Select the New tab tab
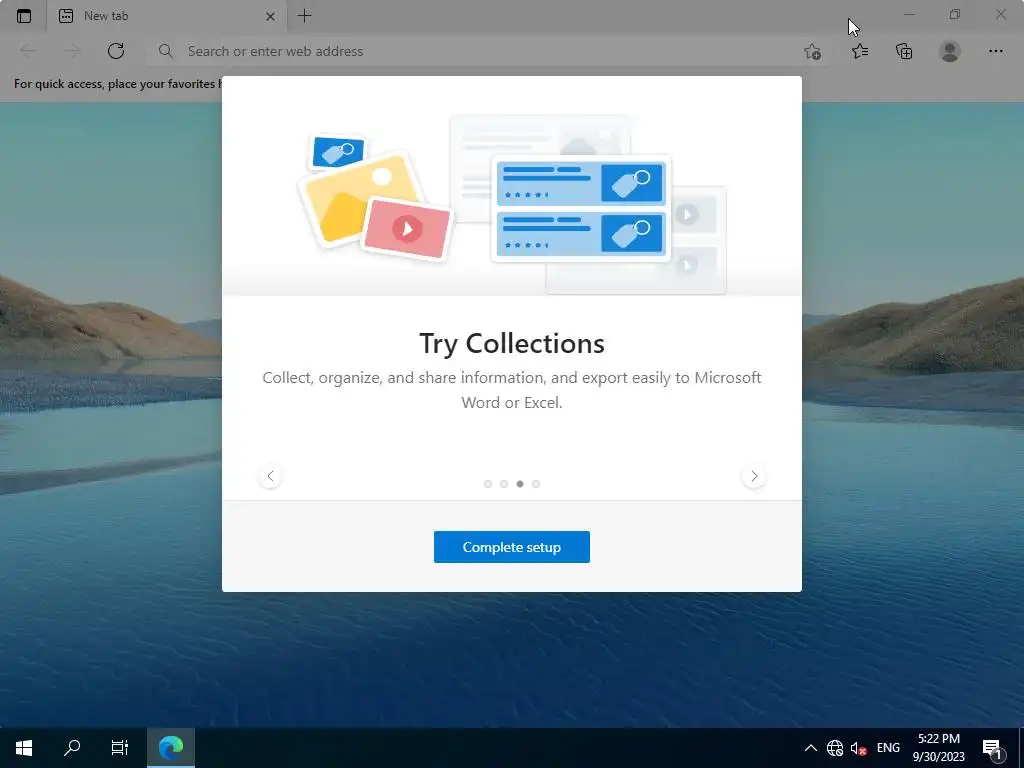 (x=167, y=16)
